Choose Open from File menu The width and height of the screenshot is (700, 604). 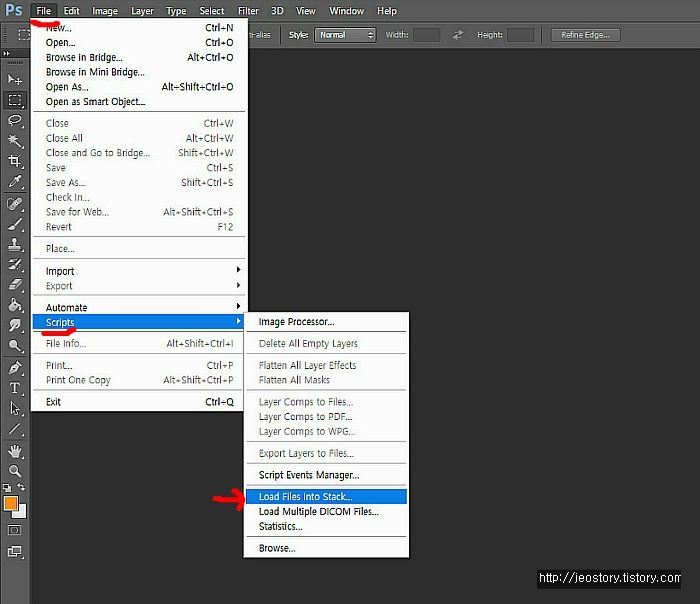(138, 42)
